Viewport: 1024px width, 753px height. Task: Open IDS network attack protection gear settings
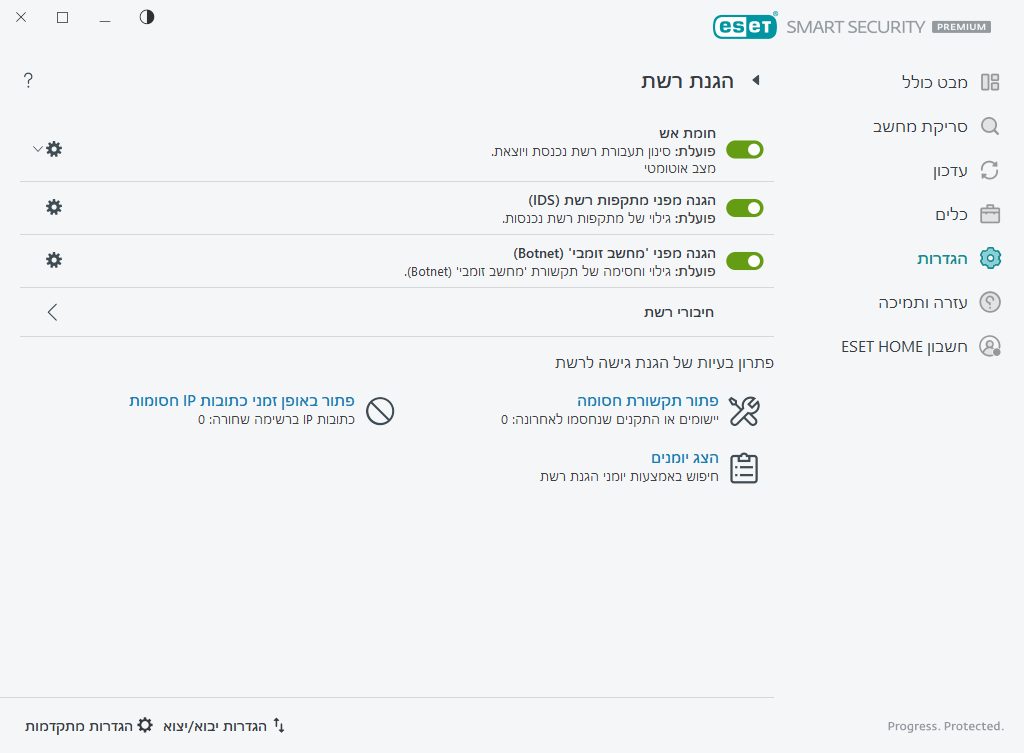coord(54,207)
